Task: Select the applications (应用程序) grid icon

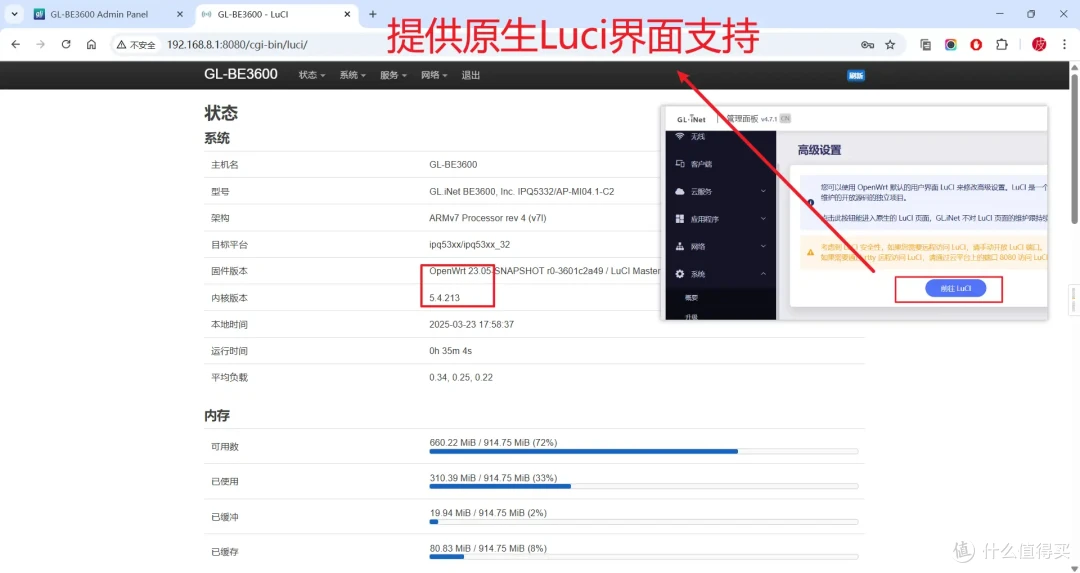Action: (680, 219)
